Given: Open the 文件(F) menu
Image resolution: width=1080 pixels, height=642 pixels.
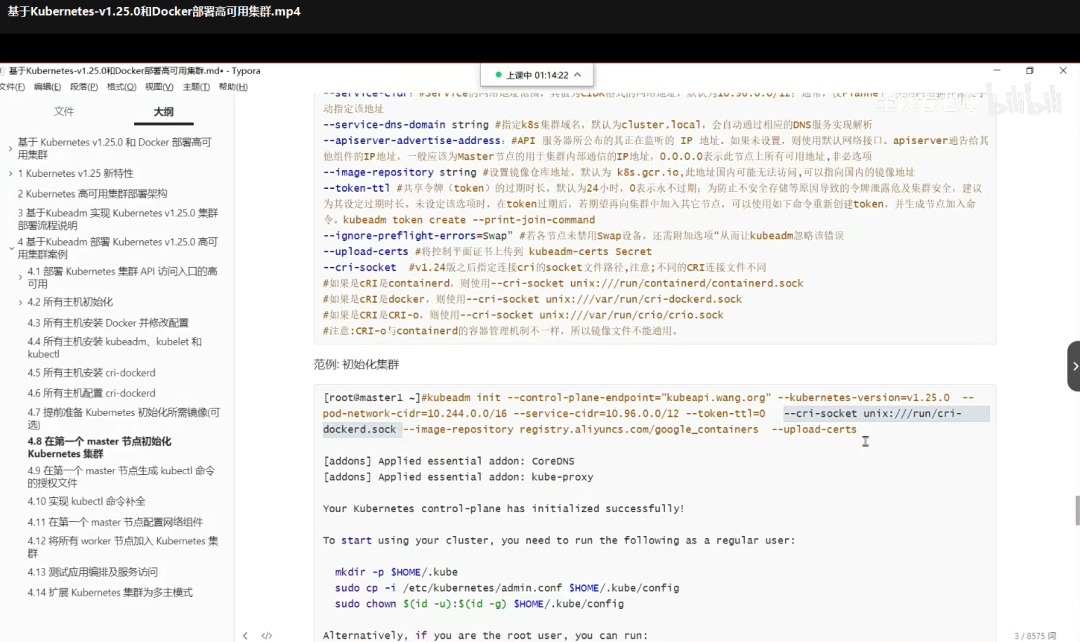Looking at the screenshot, I should coord(12,87).
